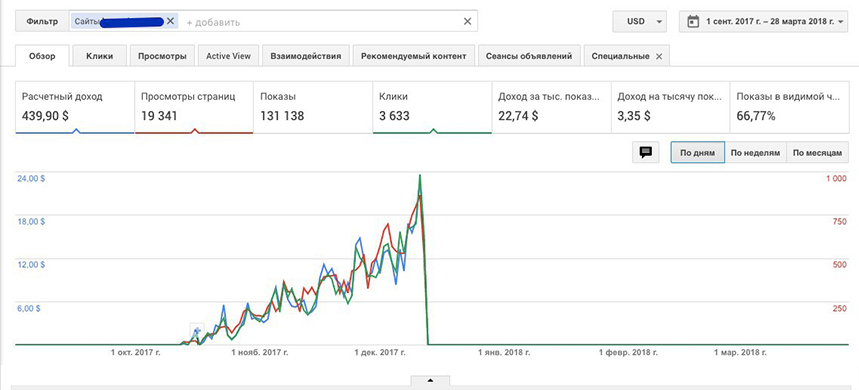Close the Специальные tab
Image resolution: width=859 pixels, height=390 pixels.
659,56
